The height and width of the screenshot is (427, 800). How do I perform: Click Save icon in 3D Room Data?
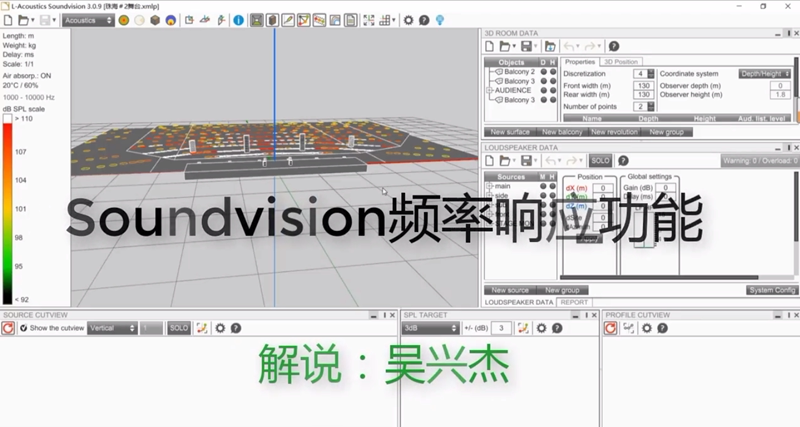point(527,46)
